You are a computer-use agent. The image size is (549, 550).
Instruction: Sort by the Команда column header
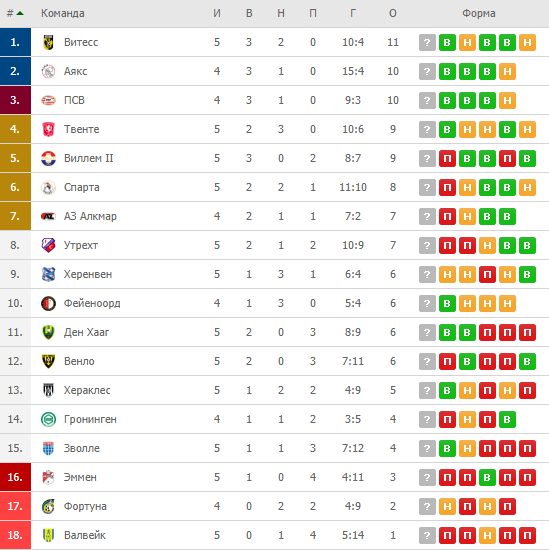[63, 13]
